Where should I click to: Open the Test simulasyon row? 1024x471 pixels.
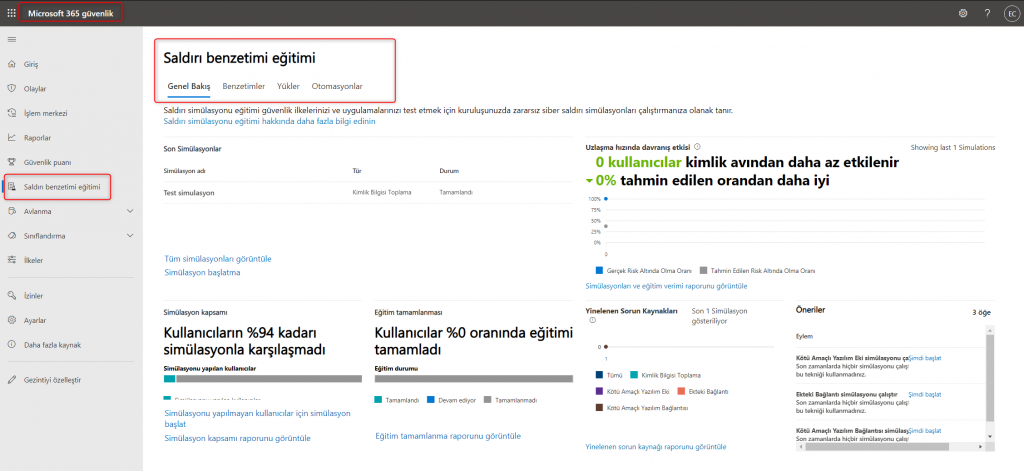[x=190, y=192]
